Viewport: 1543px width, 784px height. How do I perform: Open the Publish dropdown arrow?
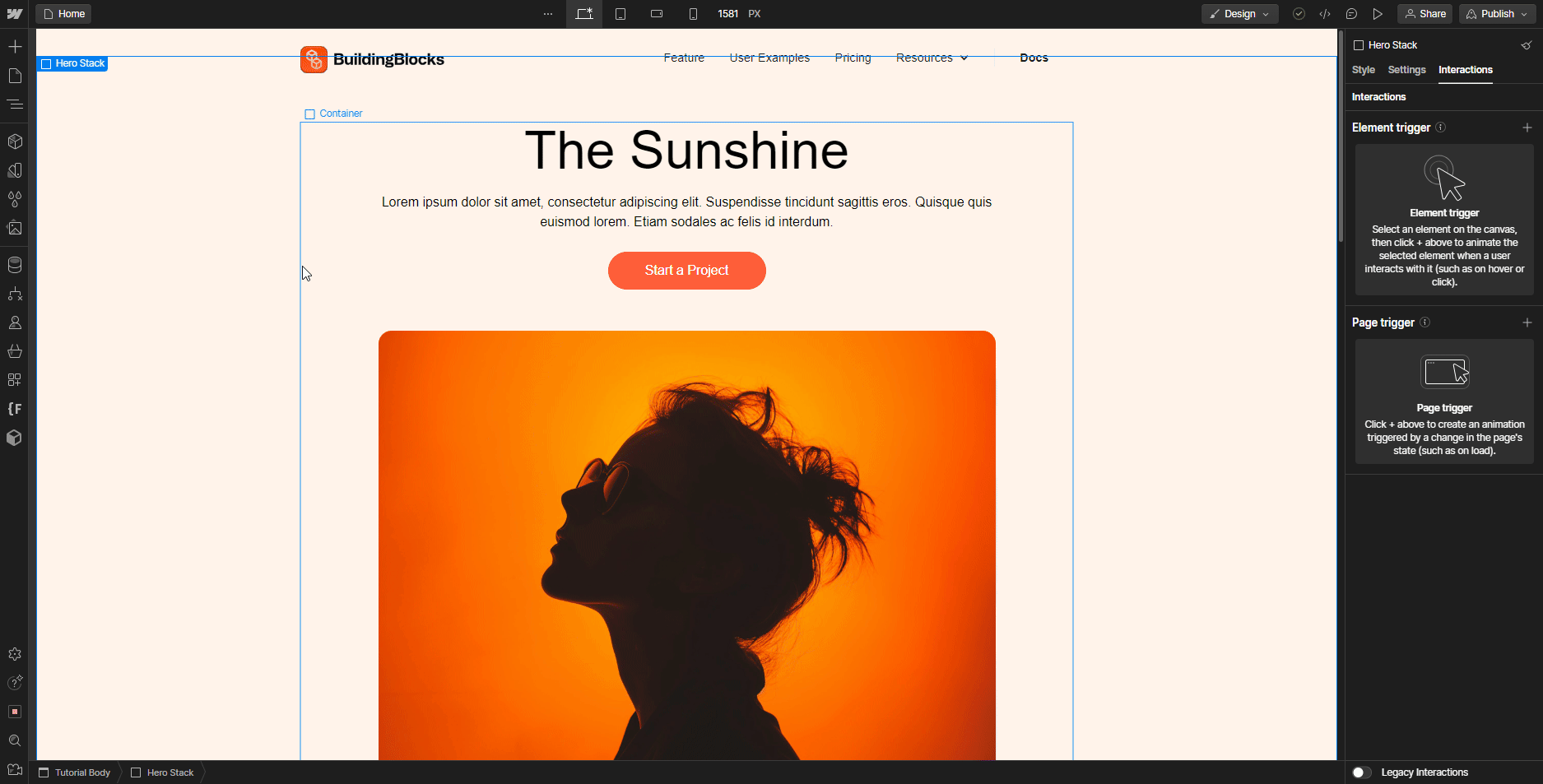tap(1524, 14)
